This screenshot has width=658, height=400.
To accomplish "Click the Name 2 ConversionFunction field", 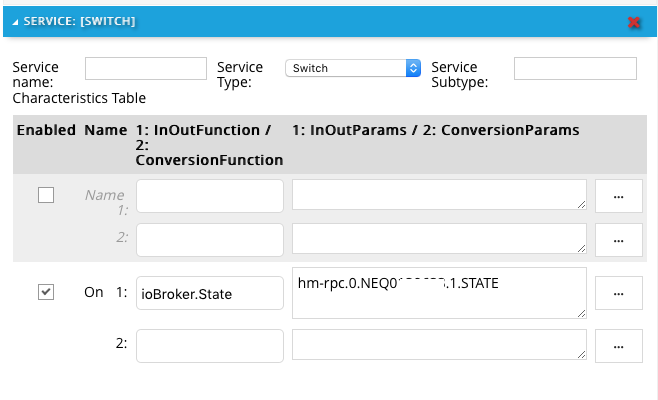I will pyautogui.click(x=210, y=240).
